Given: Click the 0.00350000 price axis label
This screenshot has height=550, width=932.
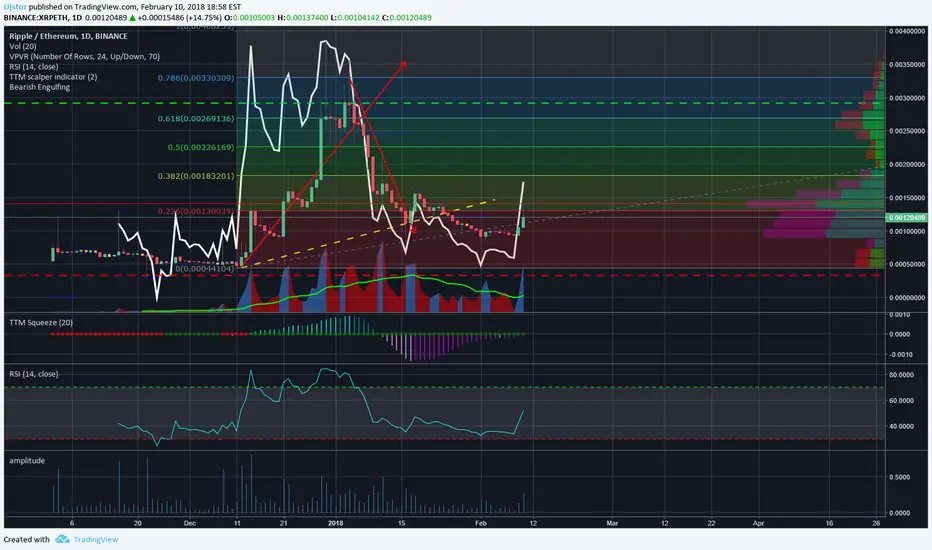Looking at the screenshot, I should pos(907,64).
